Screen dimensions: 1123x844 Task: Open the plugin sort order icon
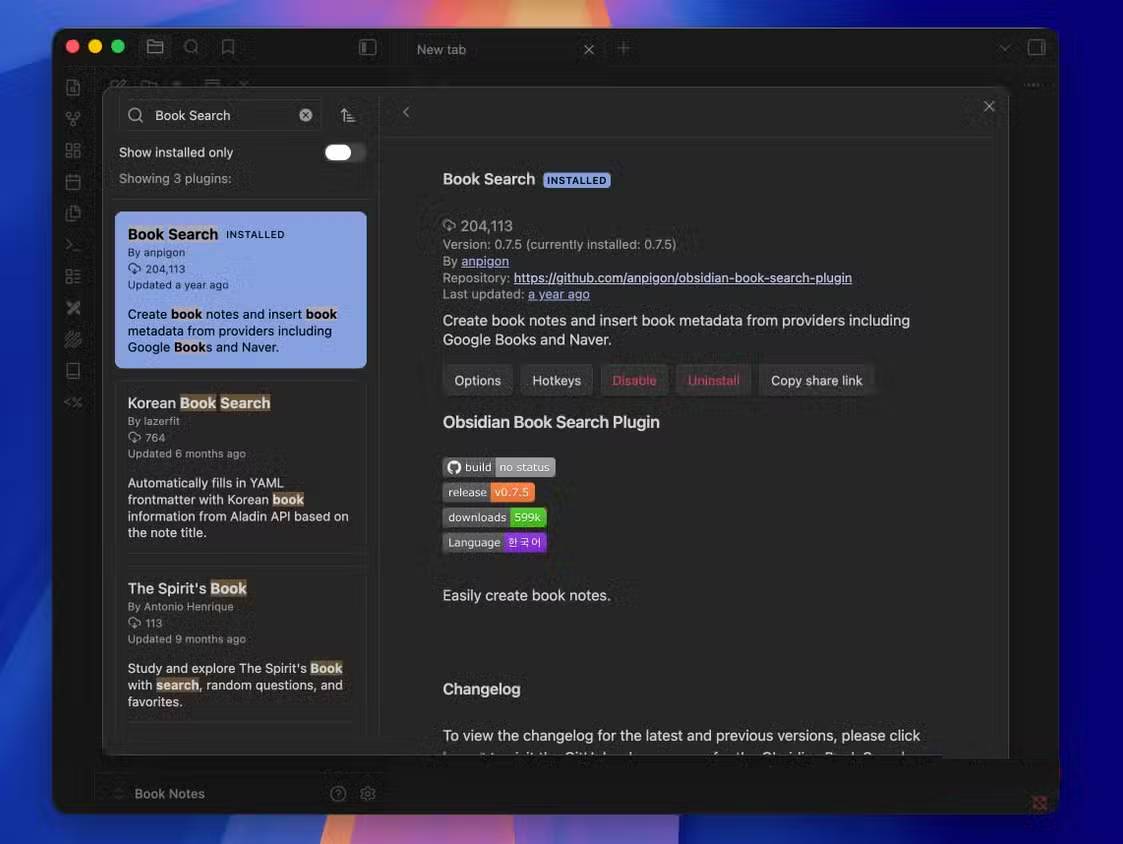(x=348, y=115)
